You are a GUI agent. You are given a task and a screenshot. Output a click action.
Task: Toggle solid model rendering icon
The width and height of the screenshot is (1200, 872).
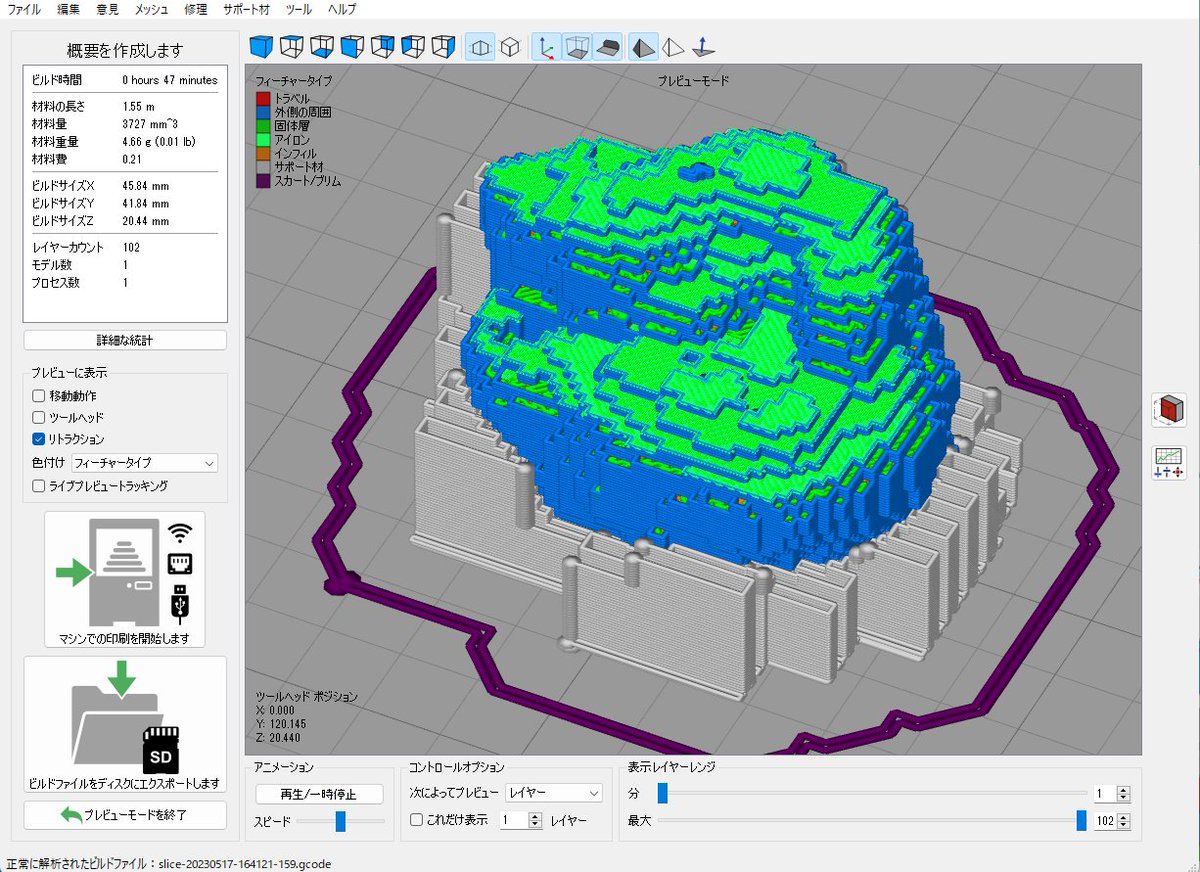tap(643, 47)
